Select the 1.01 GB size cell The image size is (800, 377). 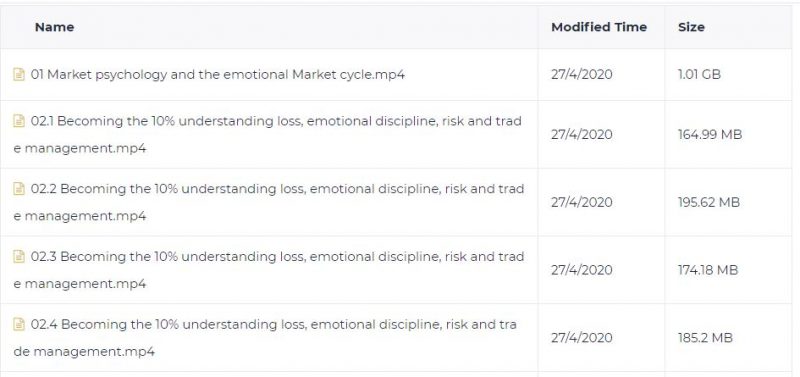point(699,75)
